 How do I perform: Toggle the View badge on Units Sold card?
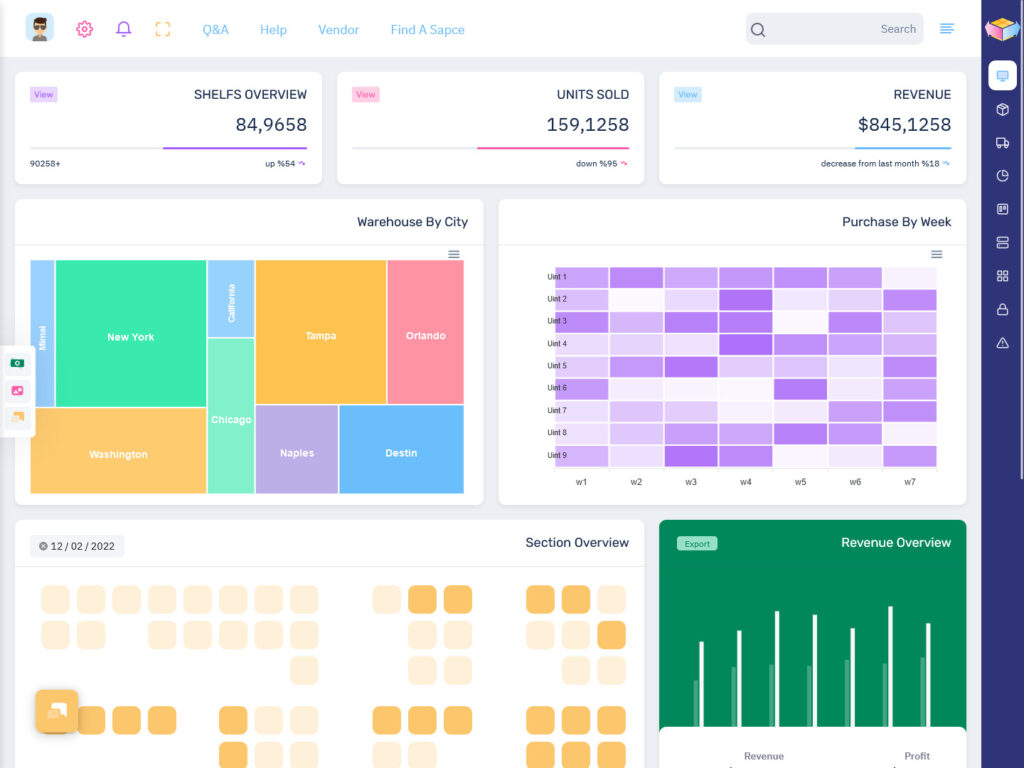click(x=366, y=94)
